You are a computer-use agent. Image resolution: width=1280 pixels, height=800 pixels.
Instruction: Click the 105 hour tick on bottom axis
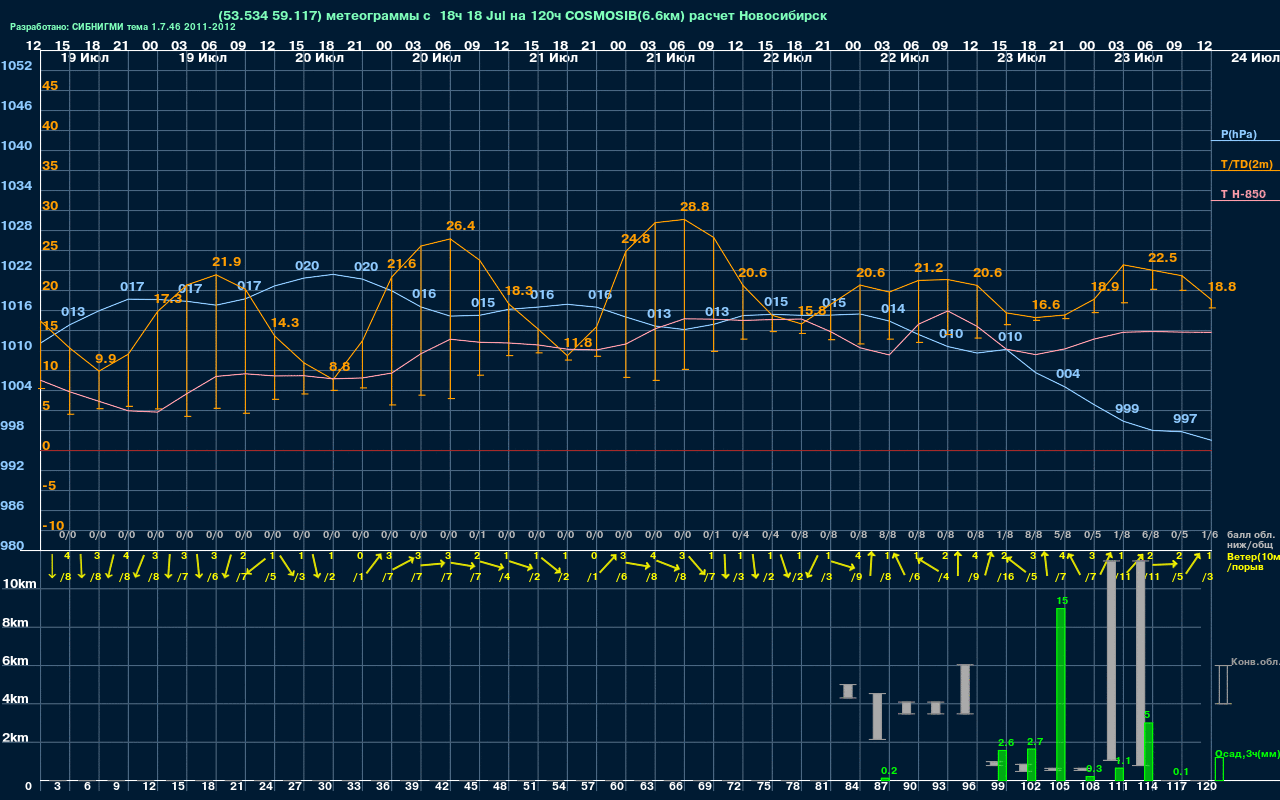click(1061, 787)
